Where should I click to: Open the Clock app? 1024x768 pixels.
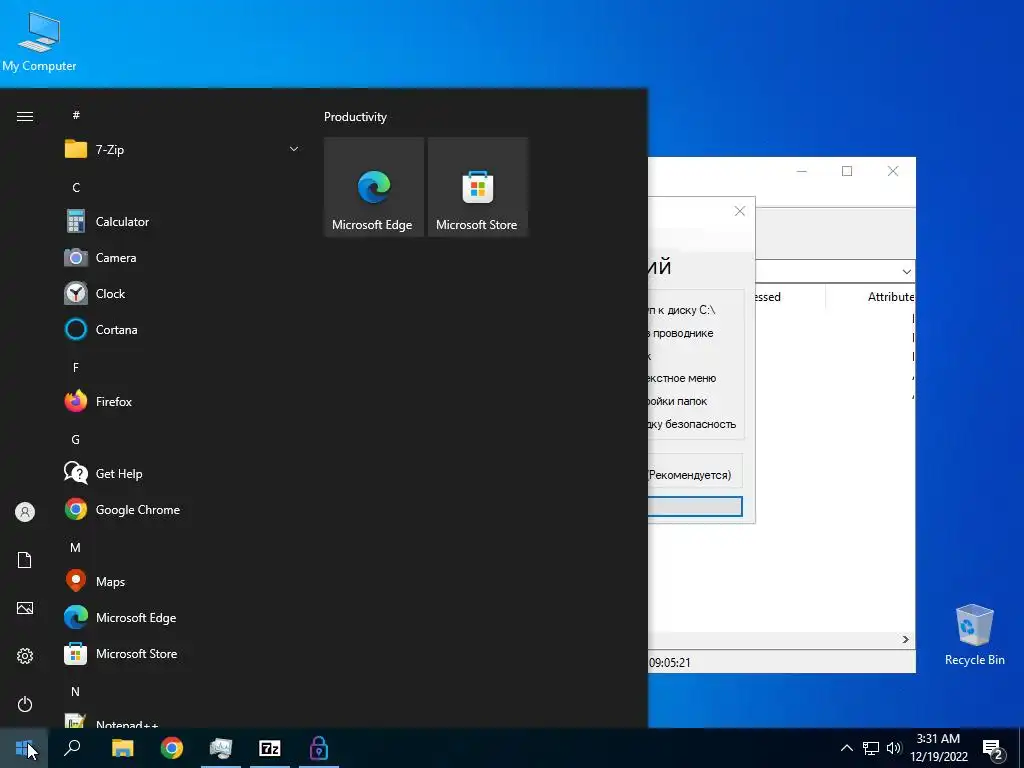tap(183, 293)
